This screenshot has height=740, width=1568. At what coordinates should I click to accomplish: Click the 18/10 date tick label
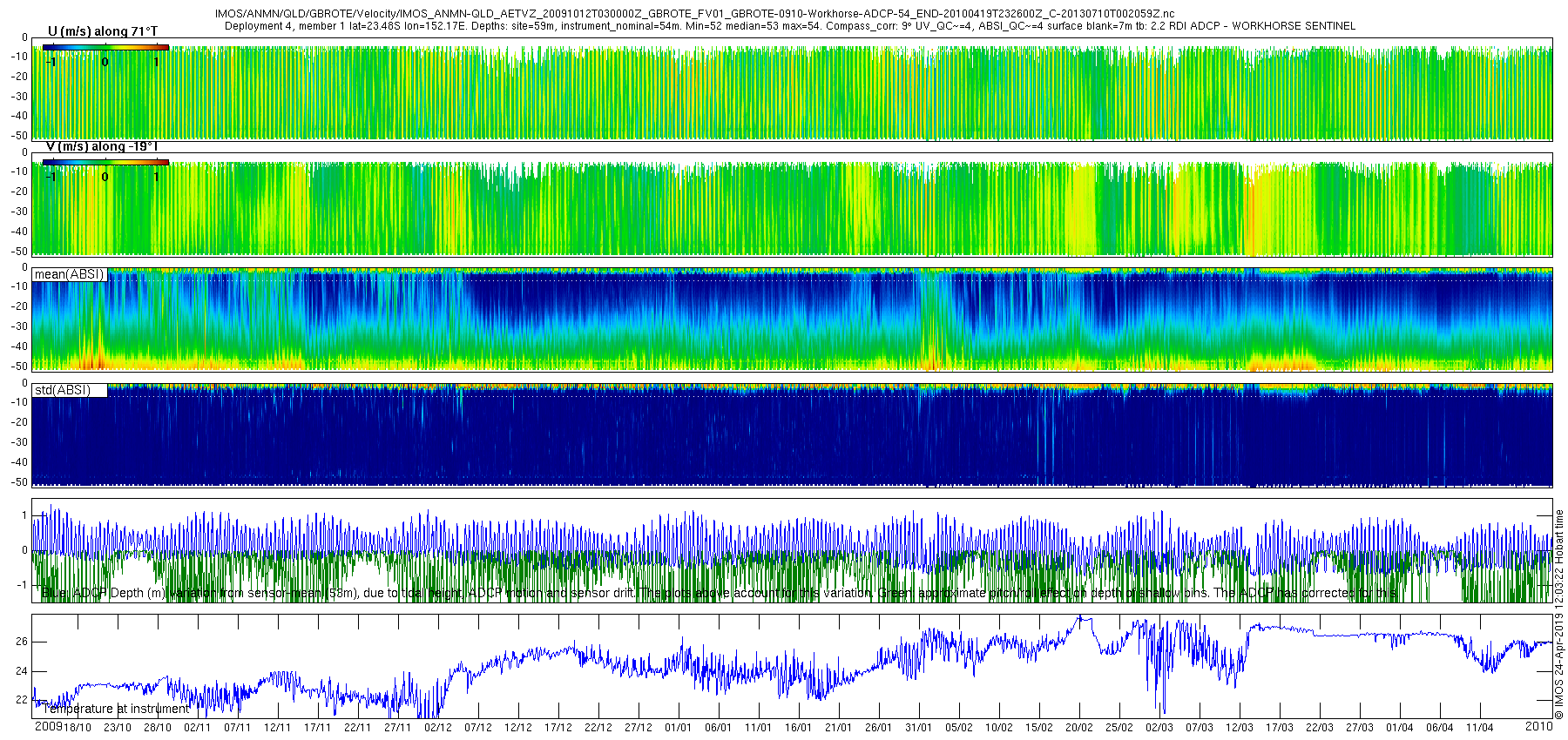point(77,728)
